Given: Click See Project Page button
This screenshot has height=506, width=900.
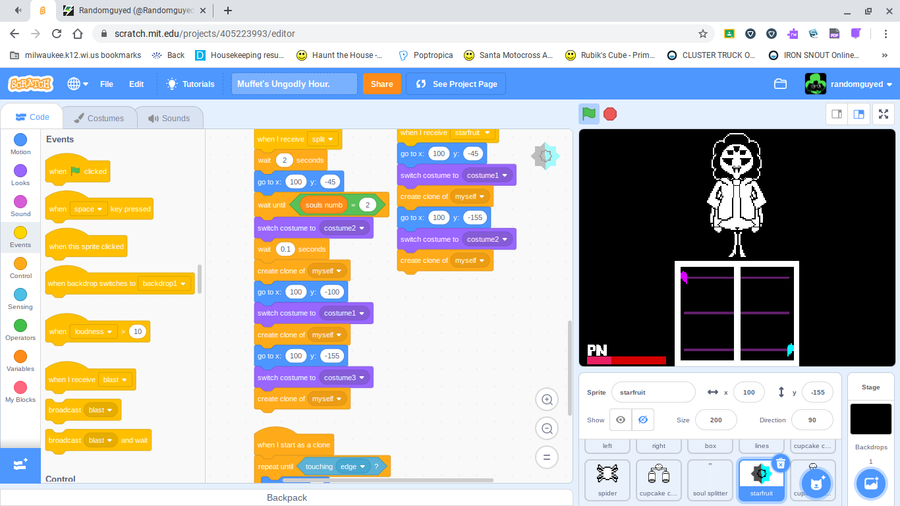Looking at the screenshot, I should click(456, 84).
